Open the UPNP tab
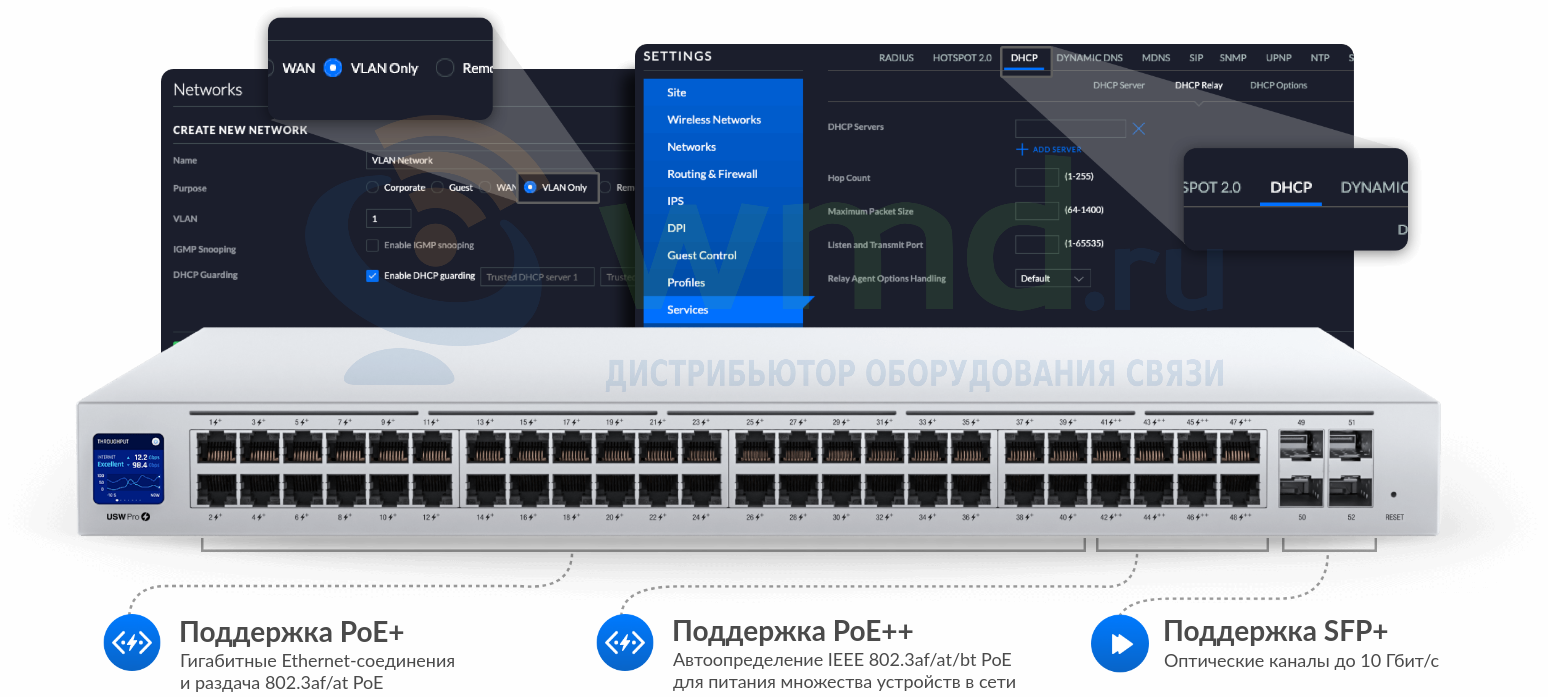Screen dimensions: 1548x697 tap(1278, 58)
